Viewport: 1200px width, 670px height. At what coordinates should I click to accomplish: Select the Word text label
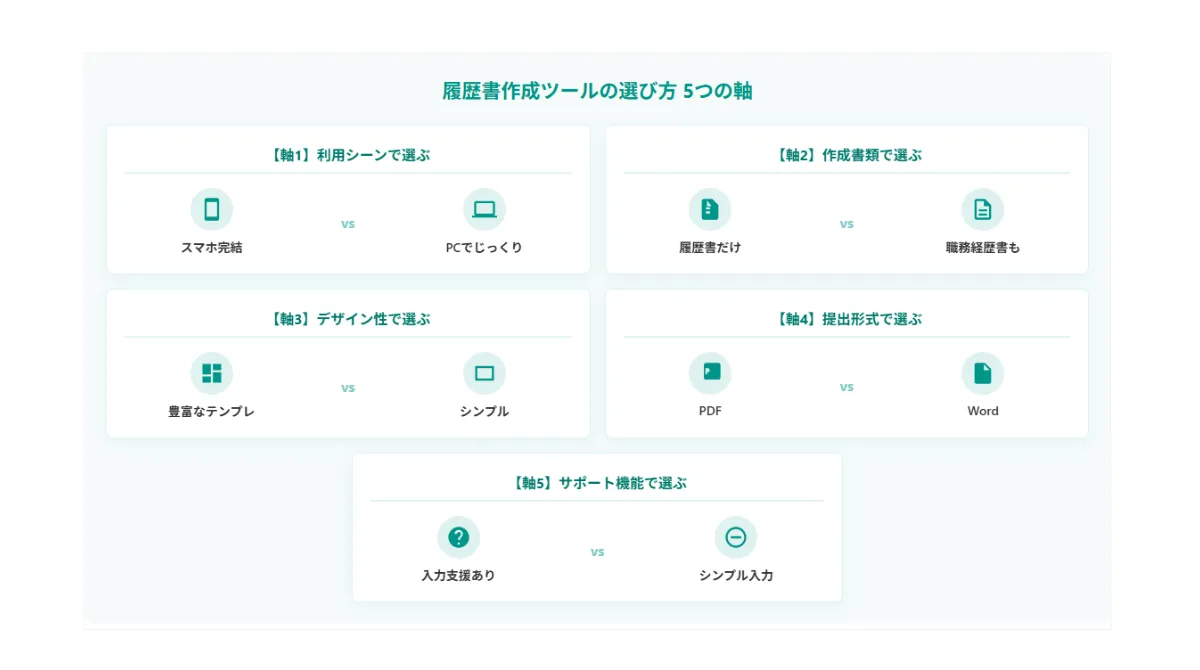(x=982, y=410)
